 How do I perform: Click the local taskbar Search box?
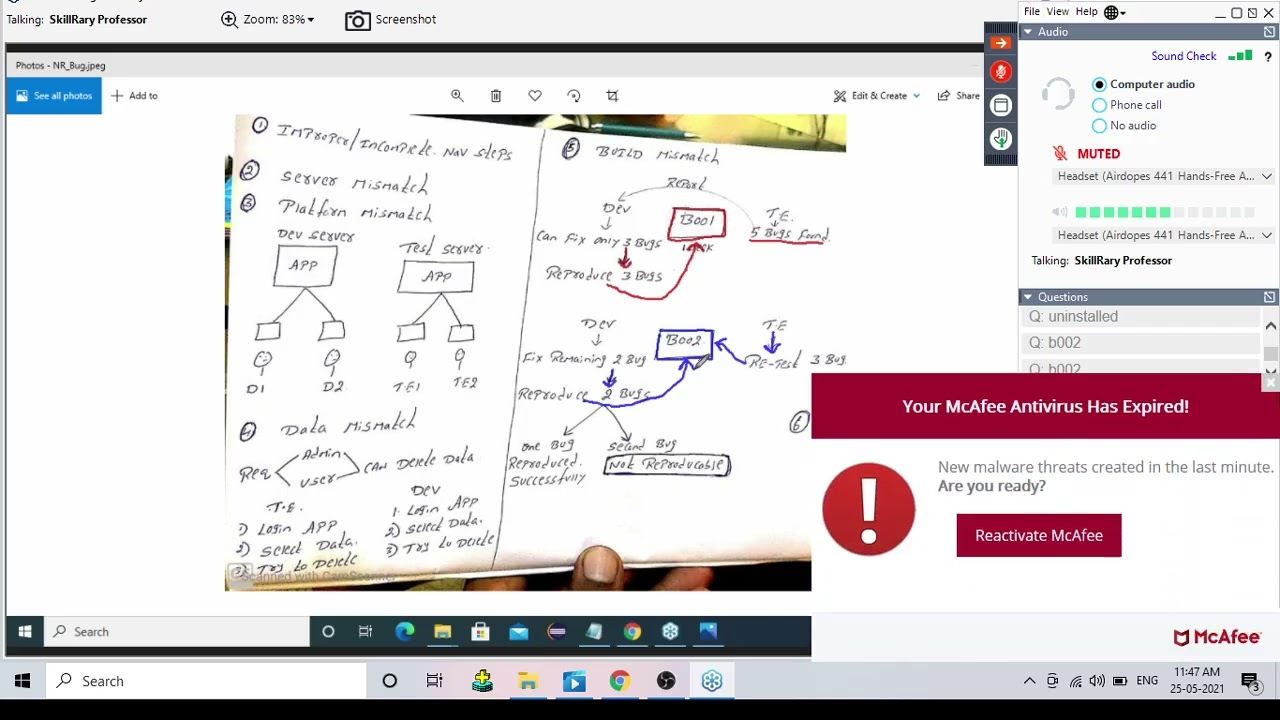pos(206,681)
